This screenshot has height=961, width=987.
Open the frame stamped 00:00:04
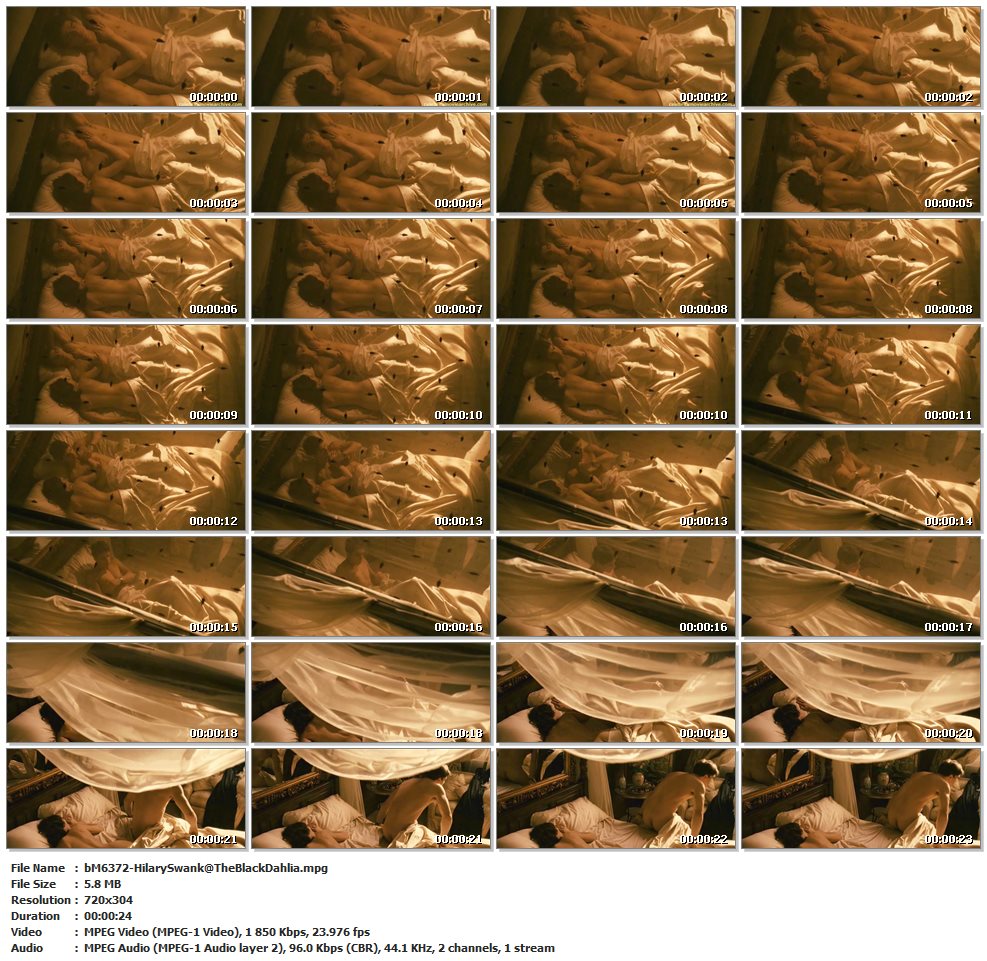coord(371,162)
